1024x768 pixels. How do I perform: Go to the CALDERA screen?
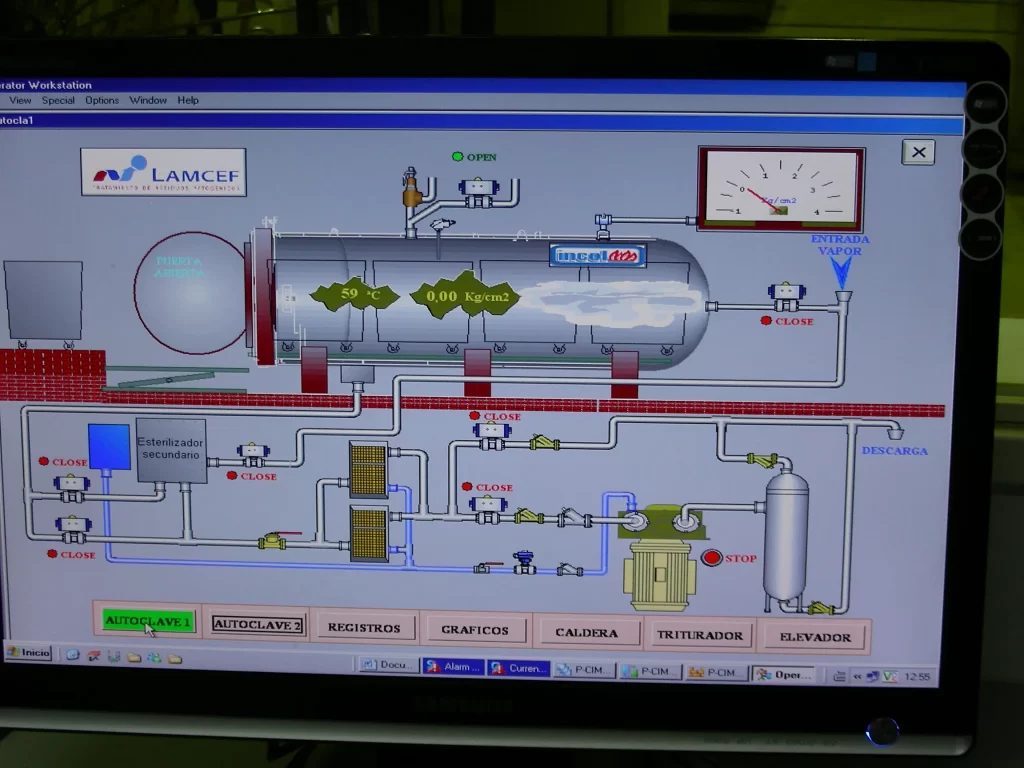coord(586,632)
